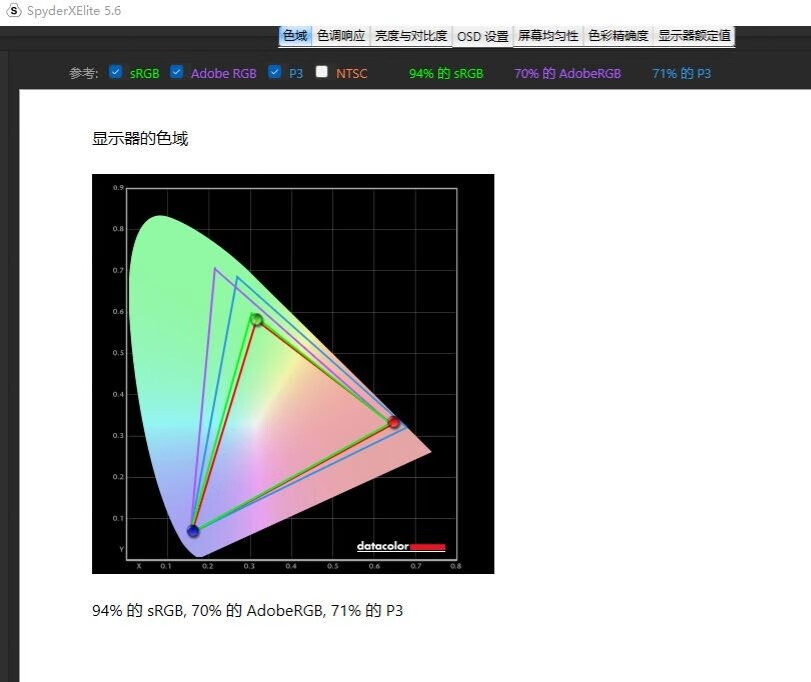811x682 pixels.
Task: Click the SpyderXElite app icon in title bar
Action: 13,10
